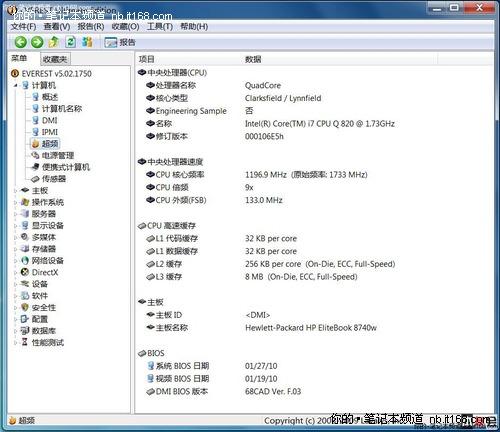Image resolution: width=500 pixels, height=432 pixels.
Task: Click the Up level toolbar icon
Action: tap(54, 42)
